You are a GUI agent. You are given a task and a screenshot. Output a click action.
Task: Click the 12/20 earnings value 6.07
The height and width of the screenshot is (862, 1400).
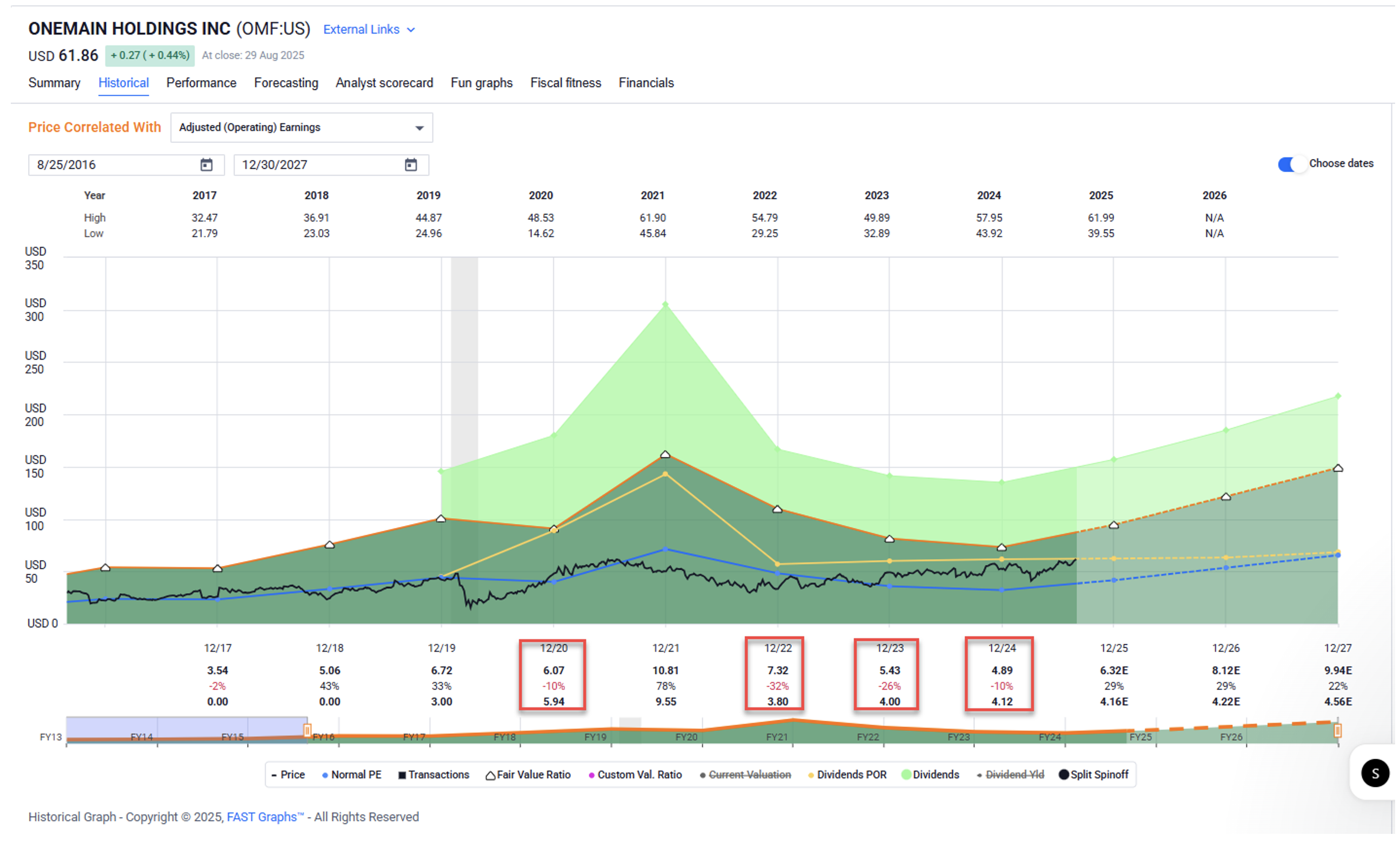click(x=554, y=671)
